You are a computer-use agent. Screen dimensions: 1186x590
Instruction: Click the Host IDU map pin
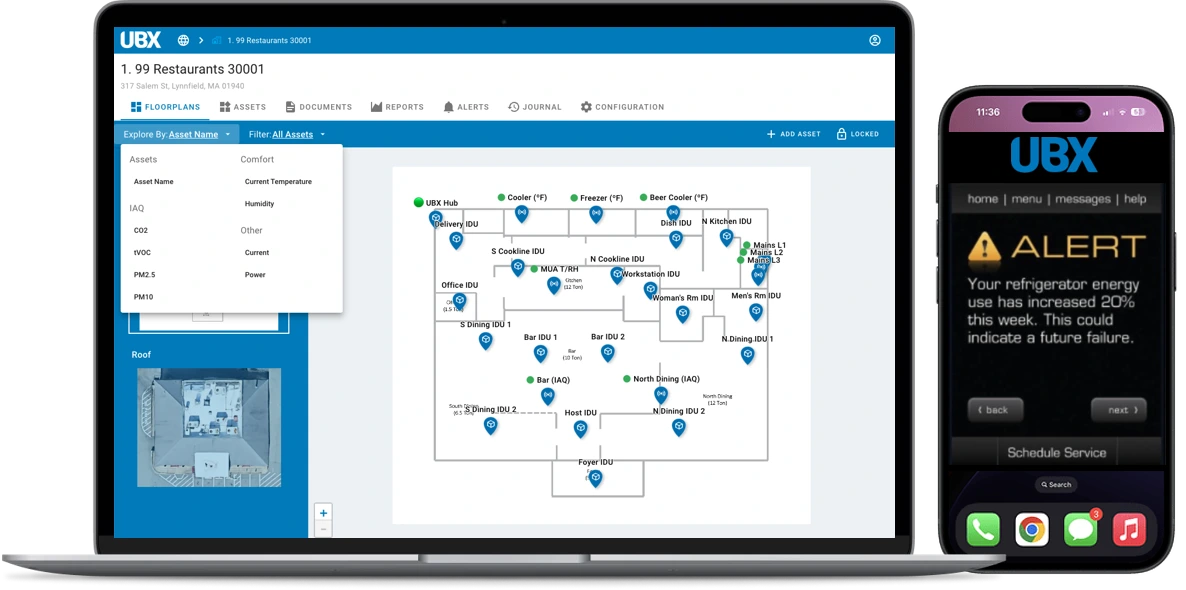tap(580, 429)
